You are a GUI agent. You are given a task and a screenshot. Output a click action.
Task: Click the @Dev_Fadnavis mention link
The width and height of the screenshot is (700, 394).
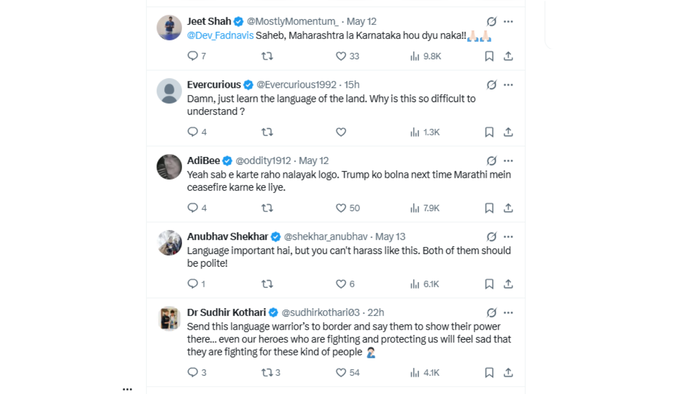tap(220, 35)
